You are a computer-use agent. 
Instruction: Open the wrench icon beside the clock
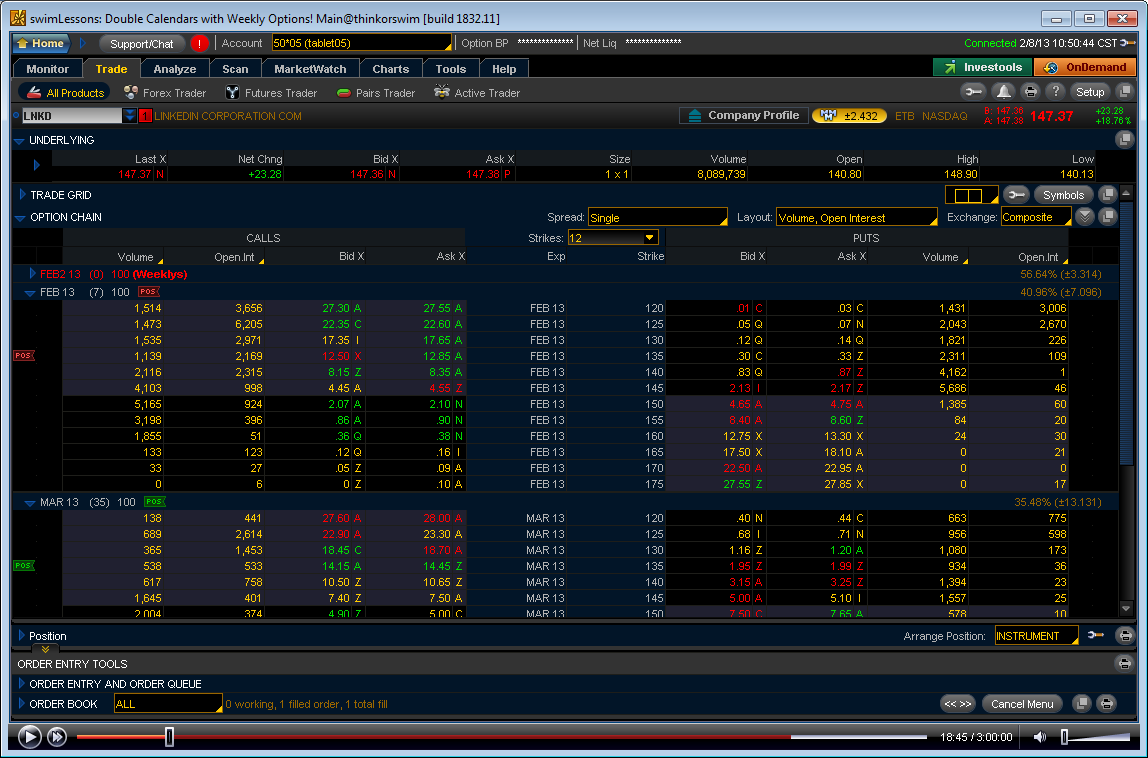1128,43
